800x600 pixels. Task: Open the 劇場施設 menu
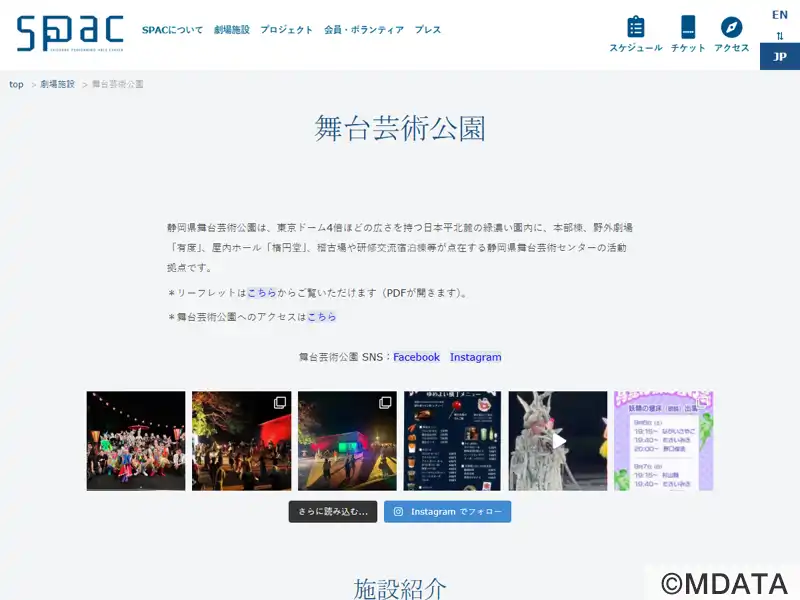tap(232, 30)
